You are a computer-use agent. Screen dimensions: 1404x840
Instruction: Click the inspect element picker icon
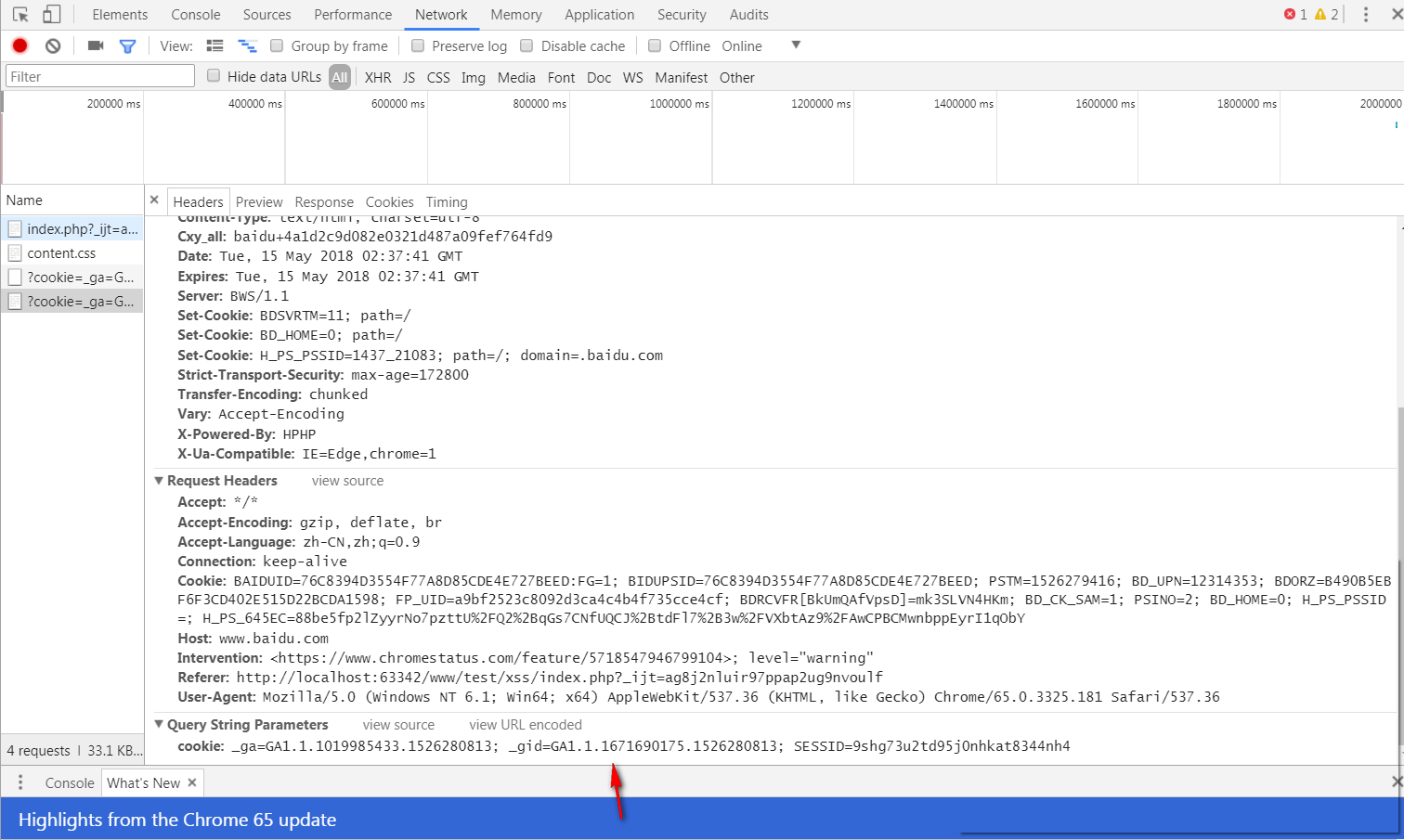click(x=20, y=15)
